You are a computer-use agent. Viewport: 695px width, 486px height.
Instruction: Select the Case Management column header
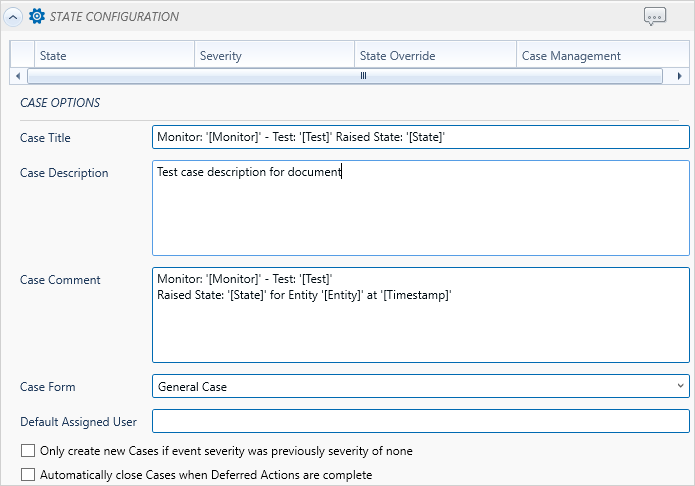(x=597, y=56)
